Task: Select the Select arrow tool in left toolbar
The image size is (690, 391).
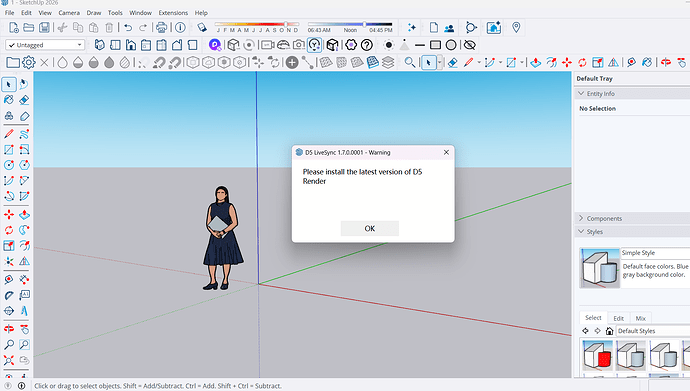Action: pyautogui.click(x=8, y=84)
